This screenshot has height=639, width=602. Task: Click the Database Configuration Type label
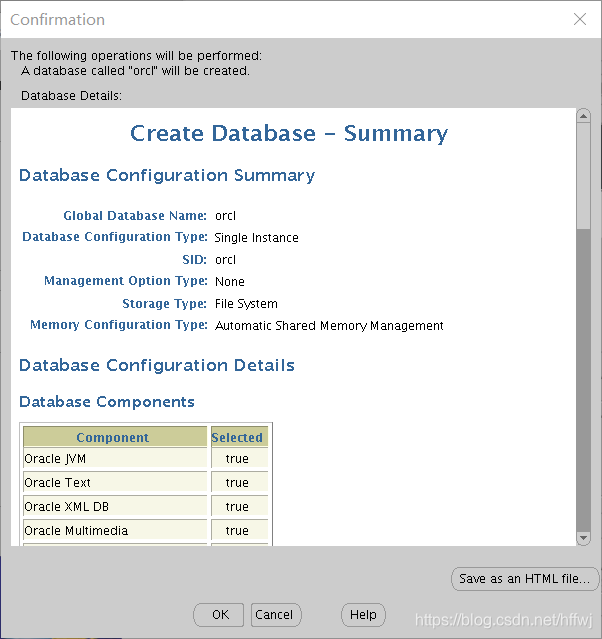[115, 237]
